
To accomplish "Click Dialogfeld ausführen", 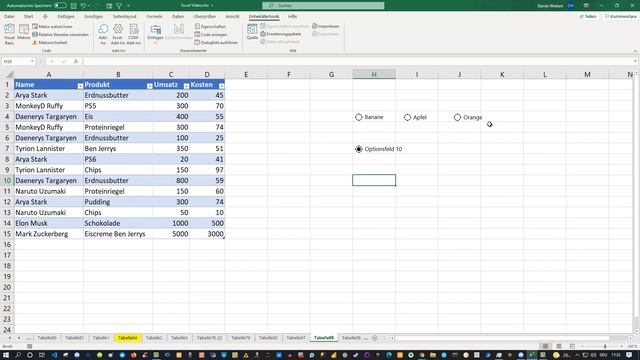I will click(216, 42).
